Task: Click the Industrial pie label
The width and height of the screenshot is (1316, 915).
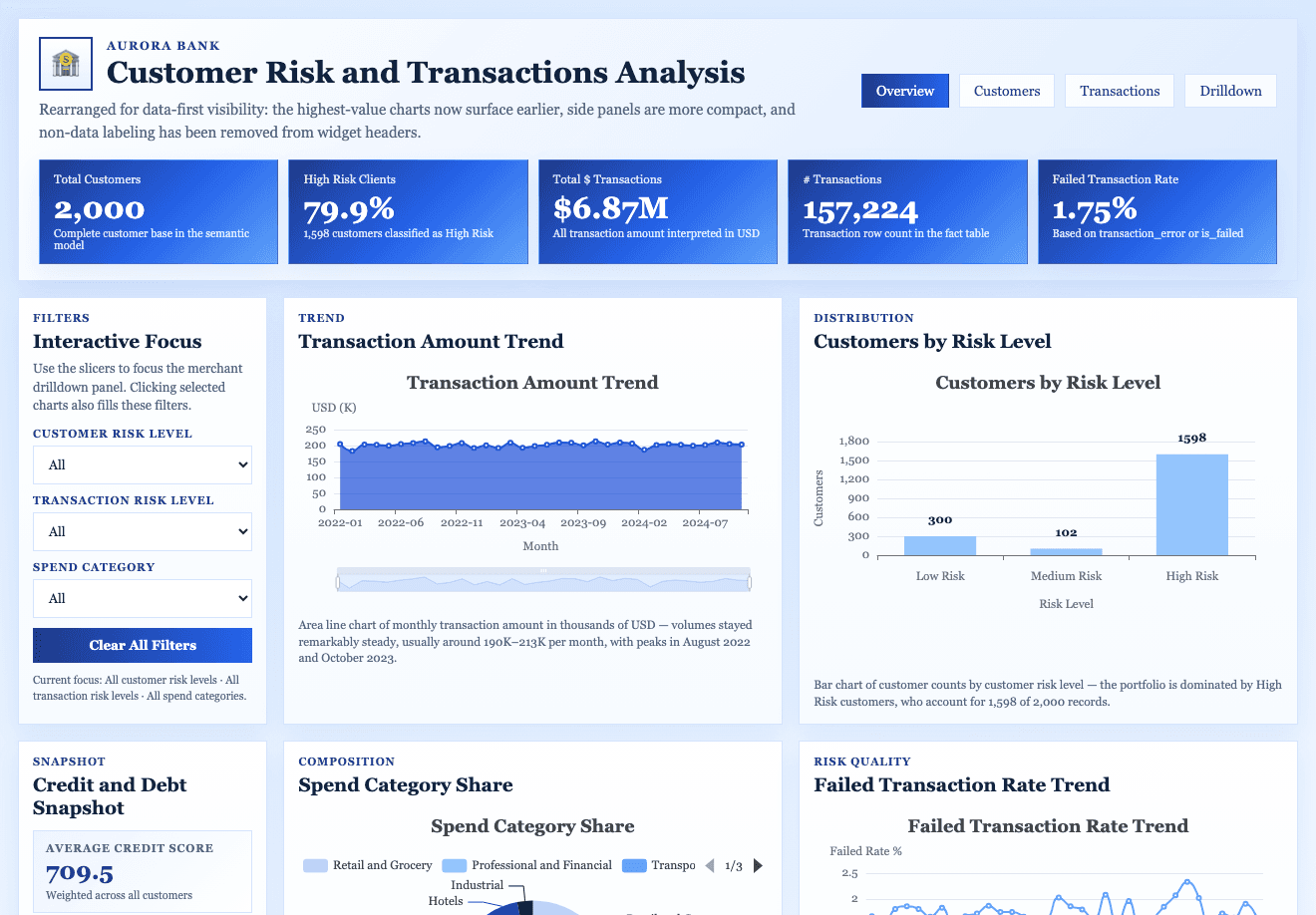Action: (x=477, y=885)
